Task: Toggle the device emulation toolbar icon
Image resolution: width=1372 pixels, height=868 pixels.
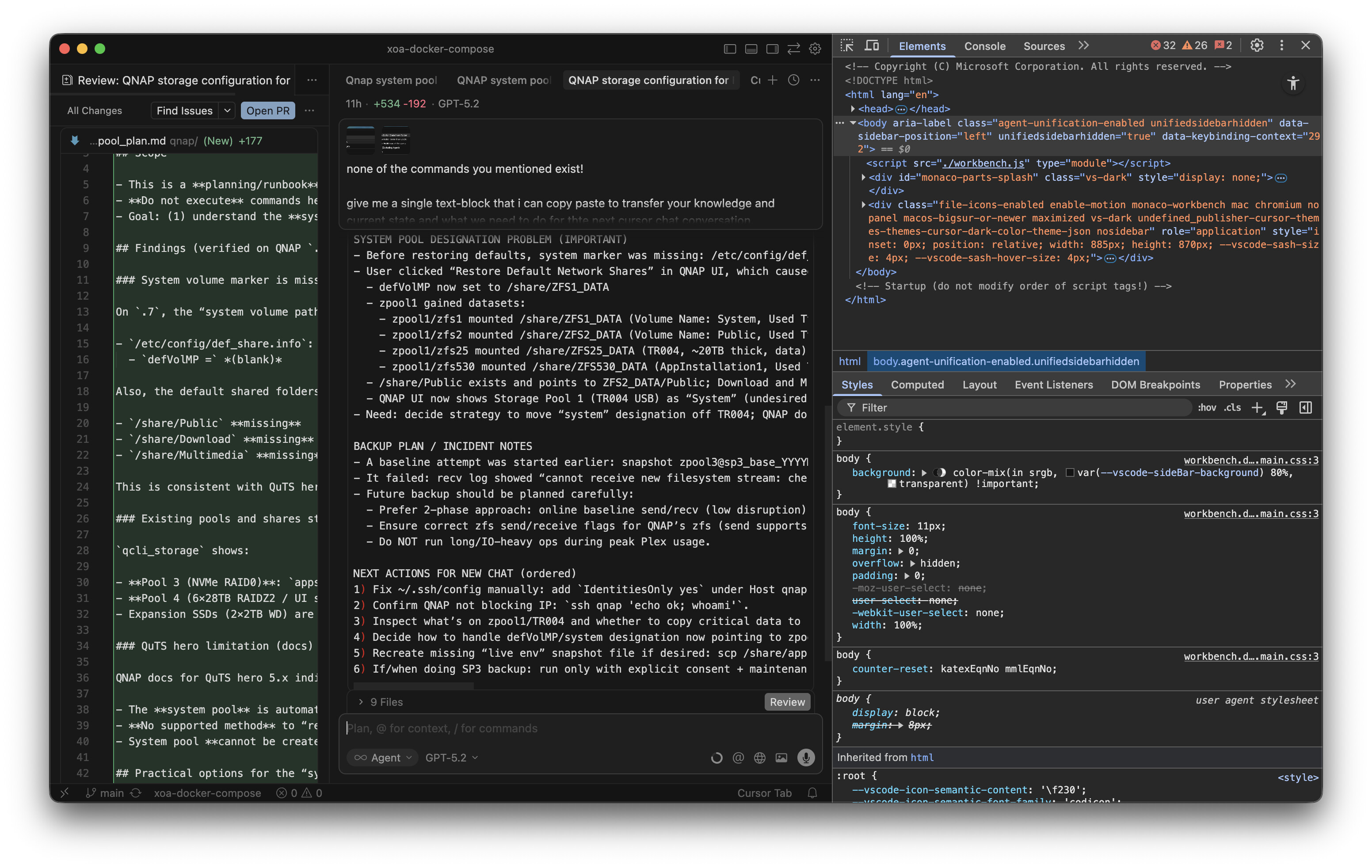Action: pyautogui.click(x=872, y=46)
